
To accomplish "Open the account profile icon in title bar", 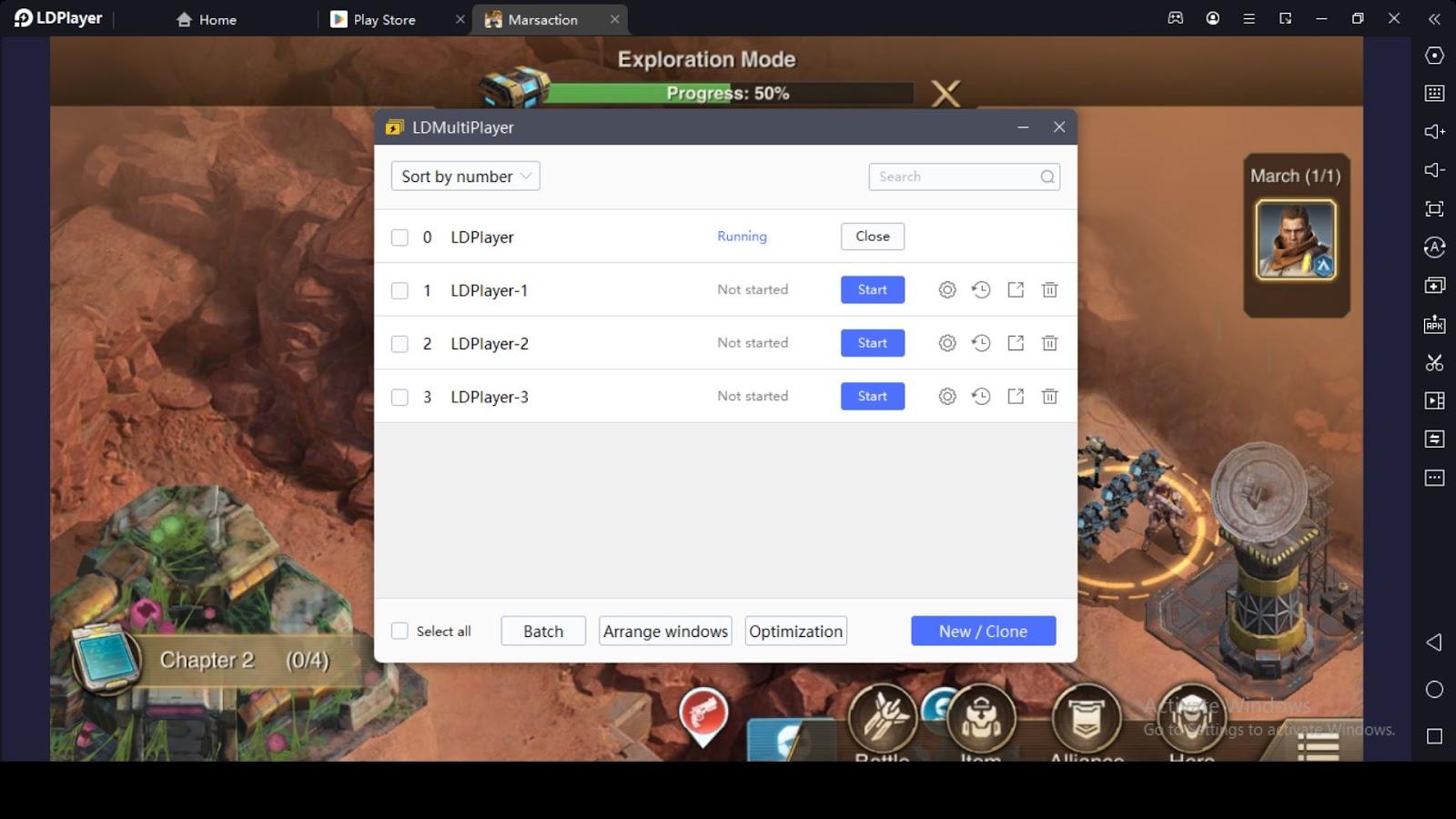I will click(x=1212, y=18).
